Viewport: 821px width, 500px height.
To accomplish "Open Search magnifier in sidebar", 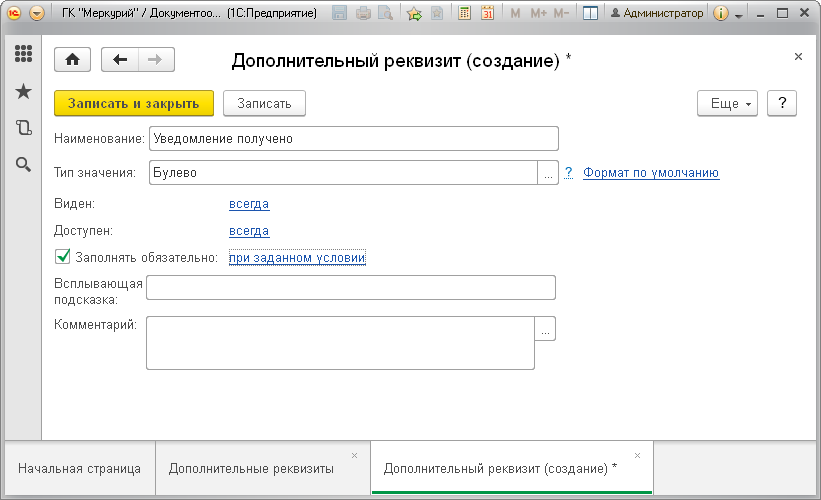I will coord(23,164).
